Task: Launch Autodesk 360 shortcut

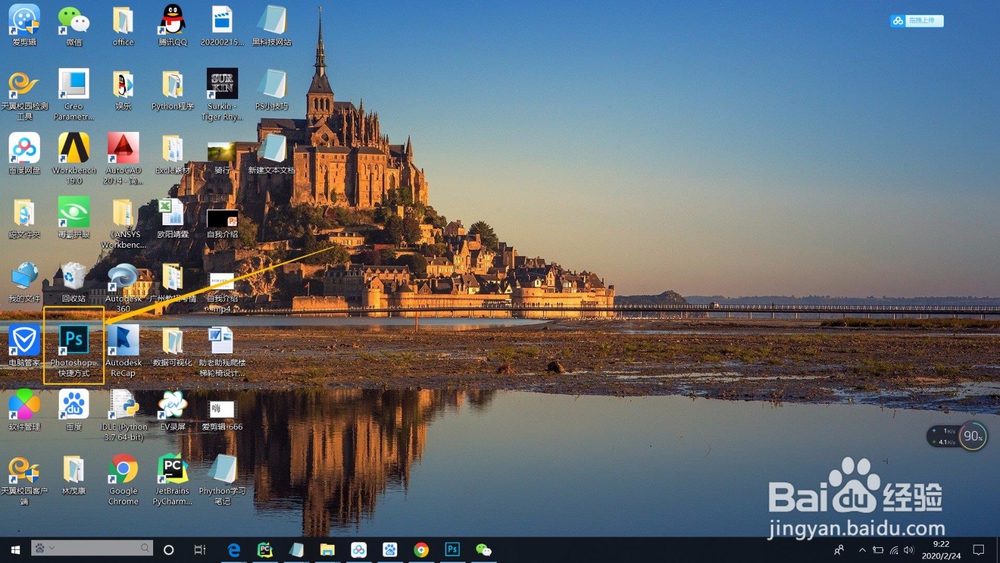Action: pyautogui.click(x=123, y=287)
